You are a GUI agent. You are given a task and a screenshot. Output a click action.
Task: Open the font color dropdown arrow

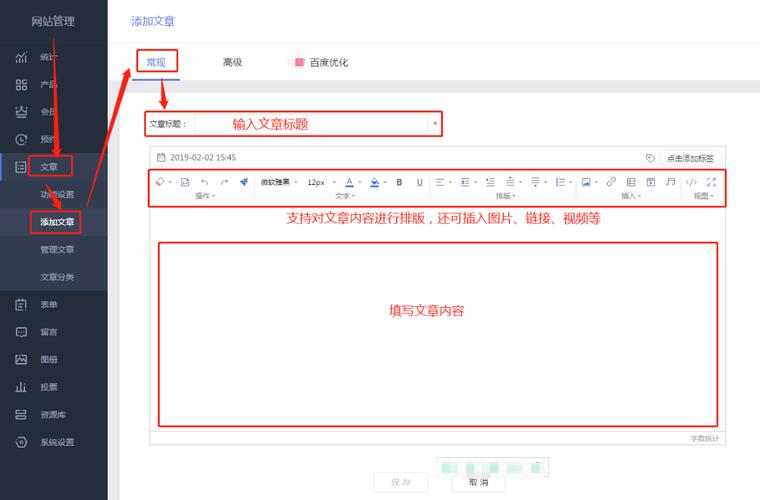coord(360,183)
